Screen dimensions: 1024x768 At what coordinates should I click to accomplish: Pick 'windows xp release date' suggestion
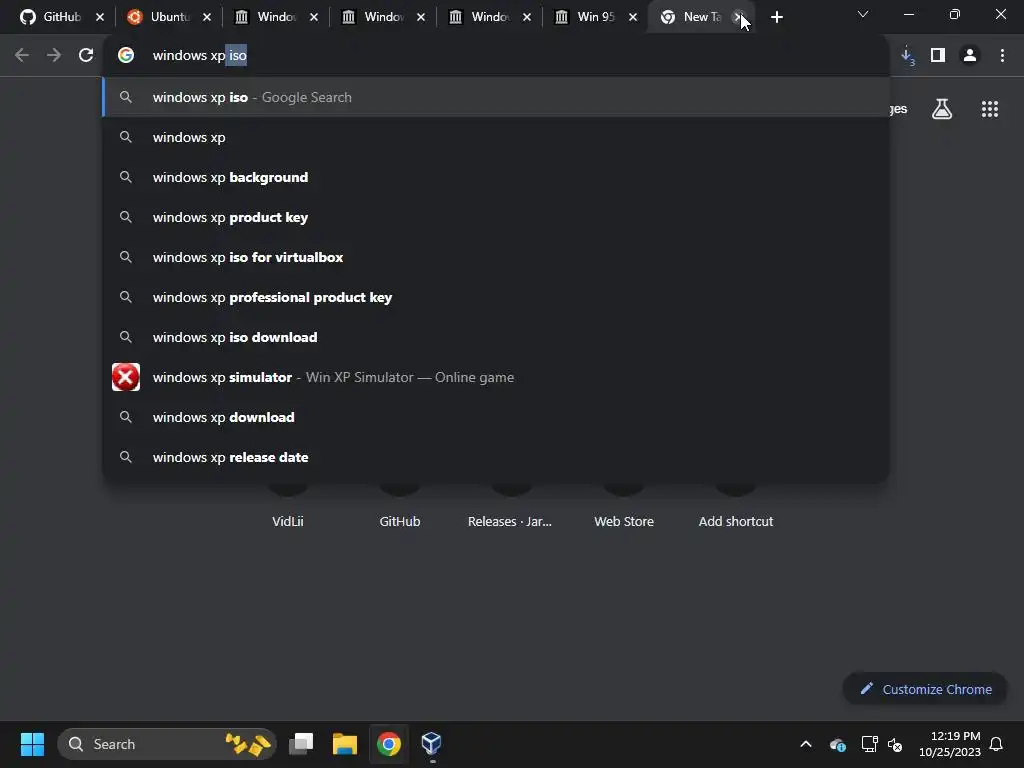496,457
